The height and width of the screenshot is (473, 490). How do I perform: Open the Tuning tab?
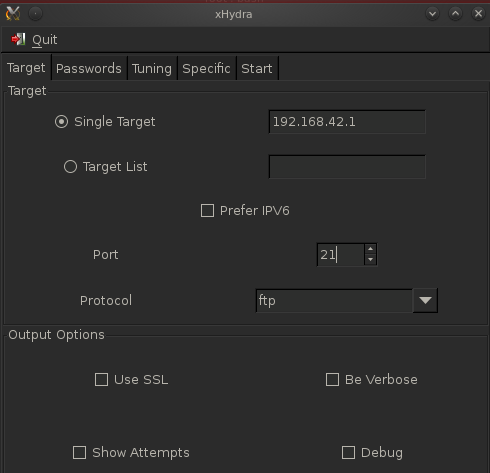[x=152, y=68]
